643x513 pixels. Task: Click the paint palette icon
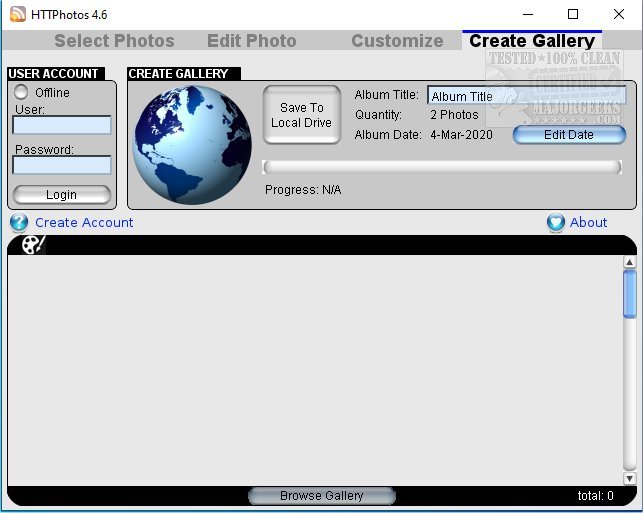33,245
